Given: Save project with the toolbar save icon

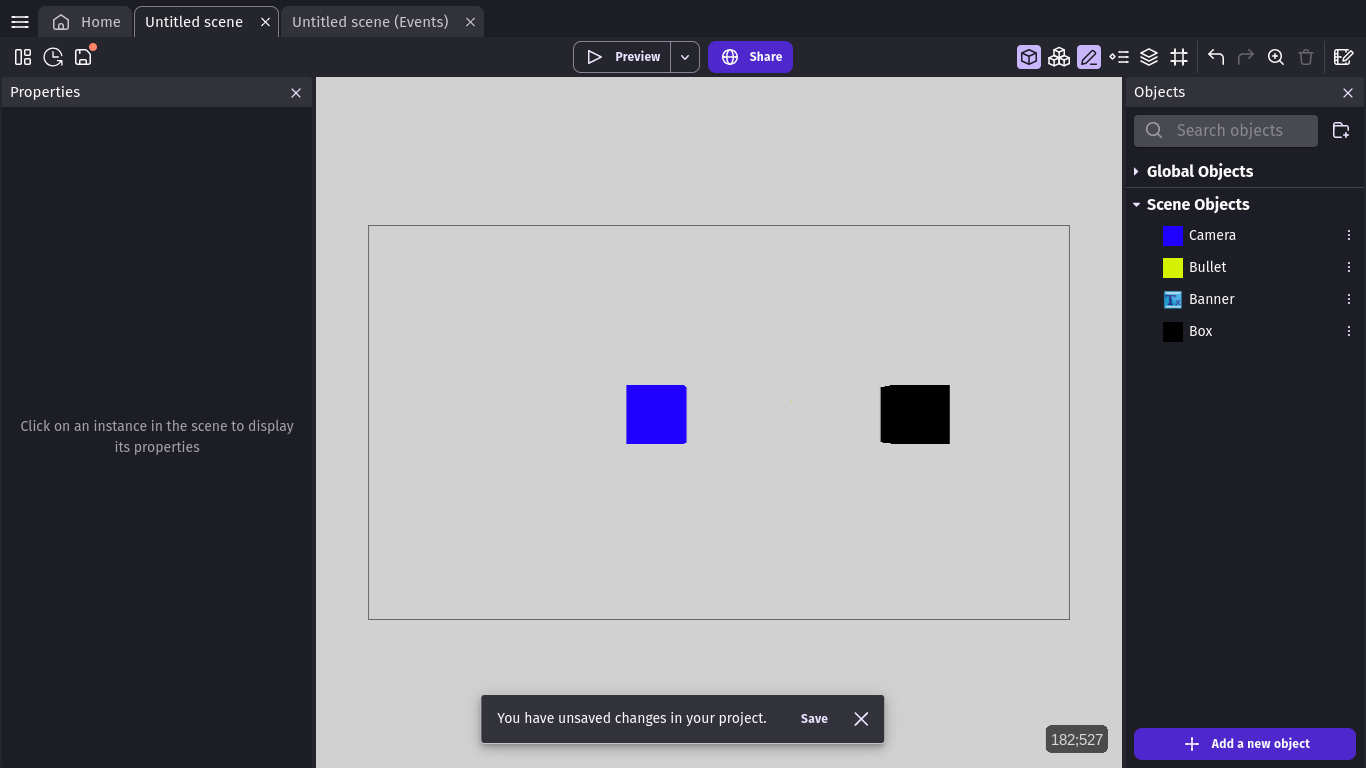Looking at the screenshot, I should pyautogui.click(x=83, y=57).
